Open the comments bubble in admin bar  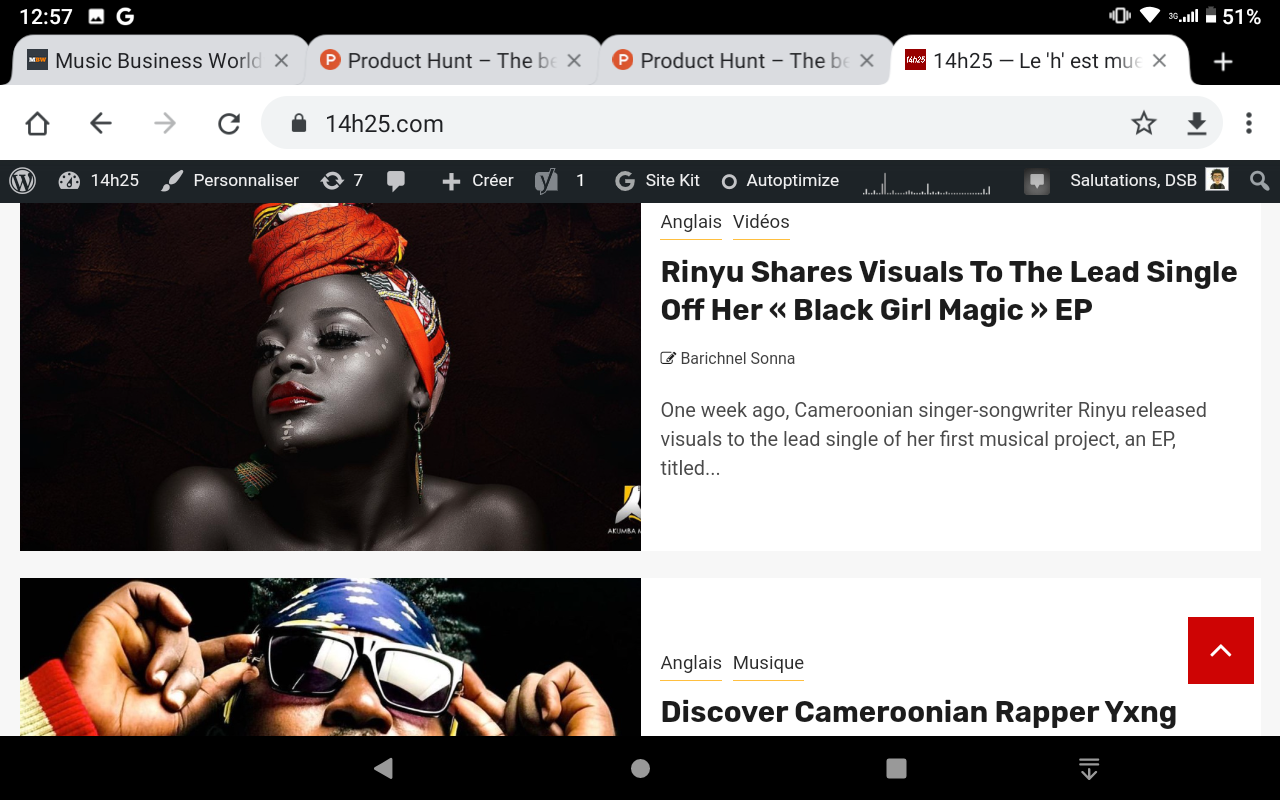396,181
